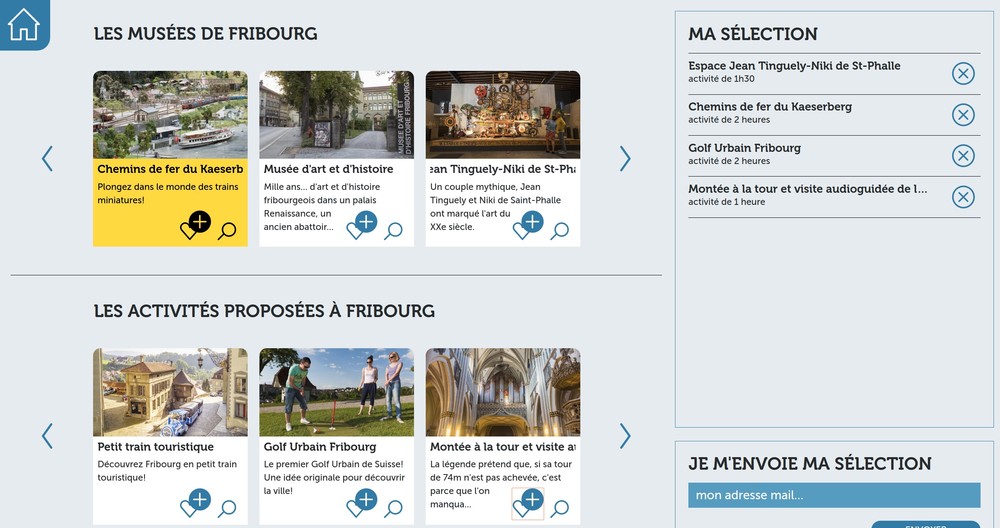The image size is (1000, 528).
Task: Remove Montée à la tour from selection list
Action: point(963,197)
